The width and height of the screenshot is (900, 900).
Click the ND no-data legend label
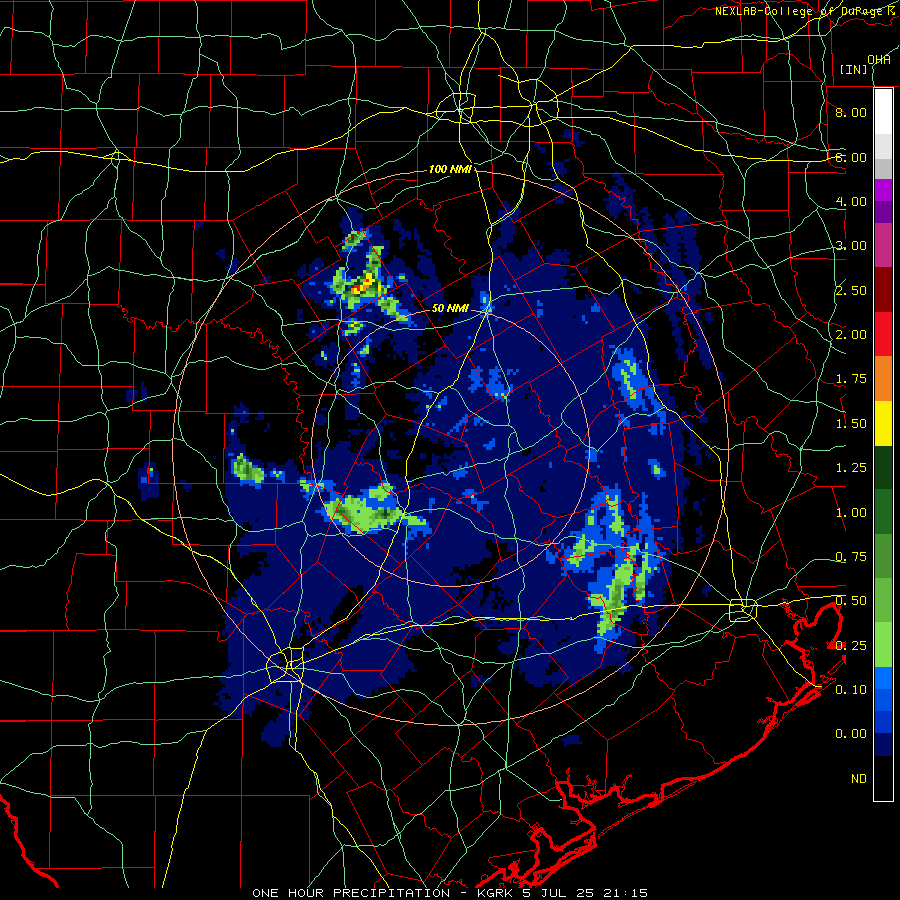click(x=859, y=779)
